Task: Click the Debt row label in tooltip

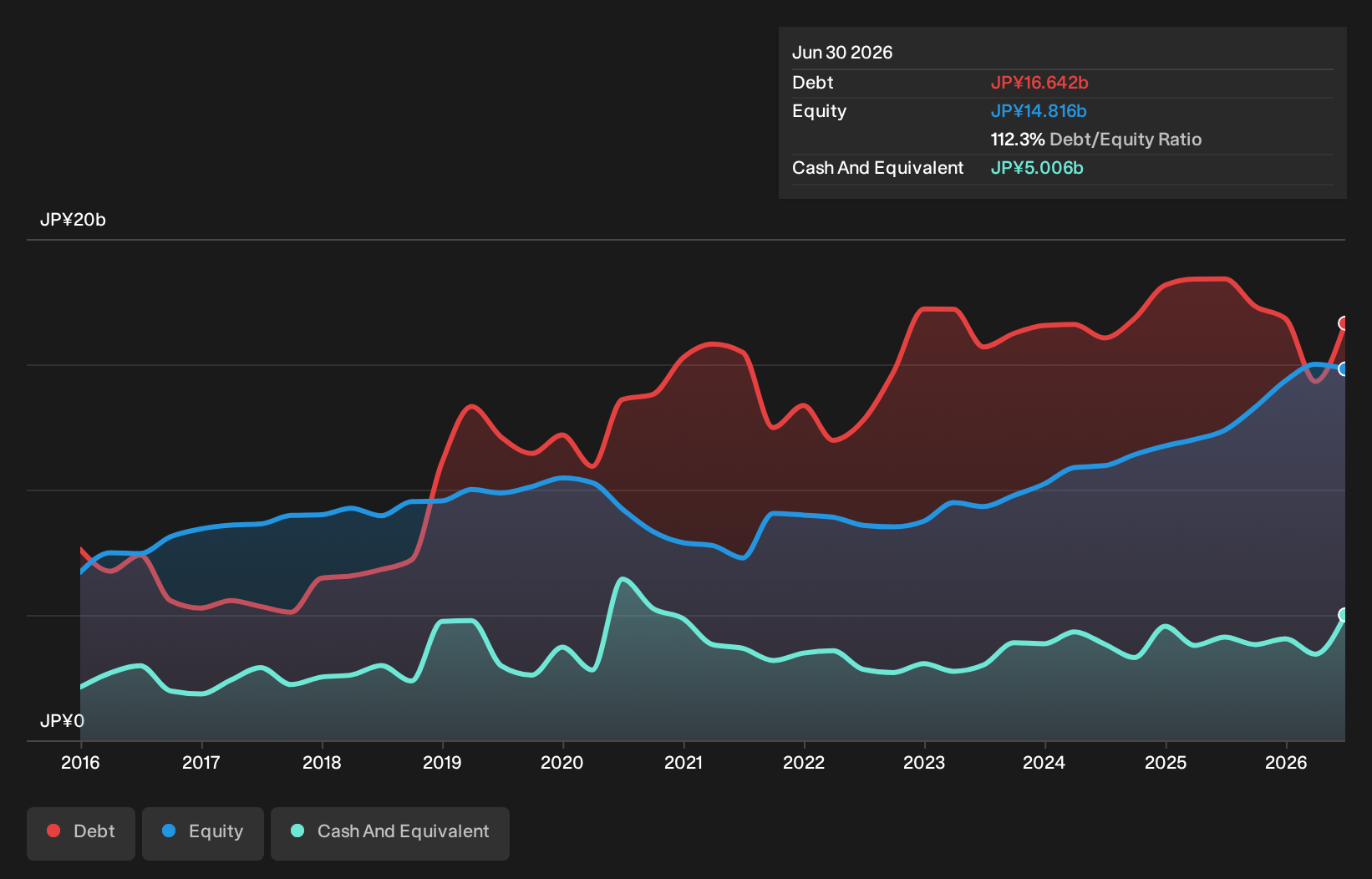Action: click(x=813, y=83)
